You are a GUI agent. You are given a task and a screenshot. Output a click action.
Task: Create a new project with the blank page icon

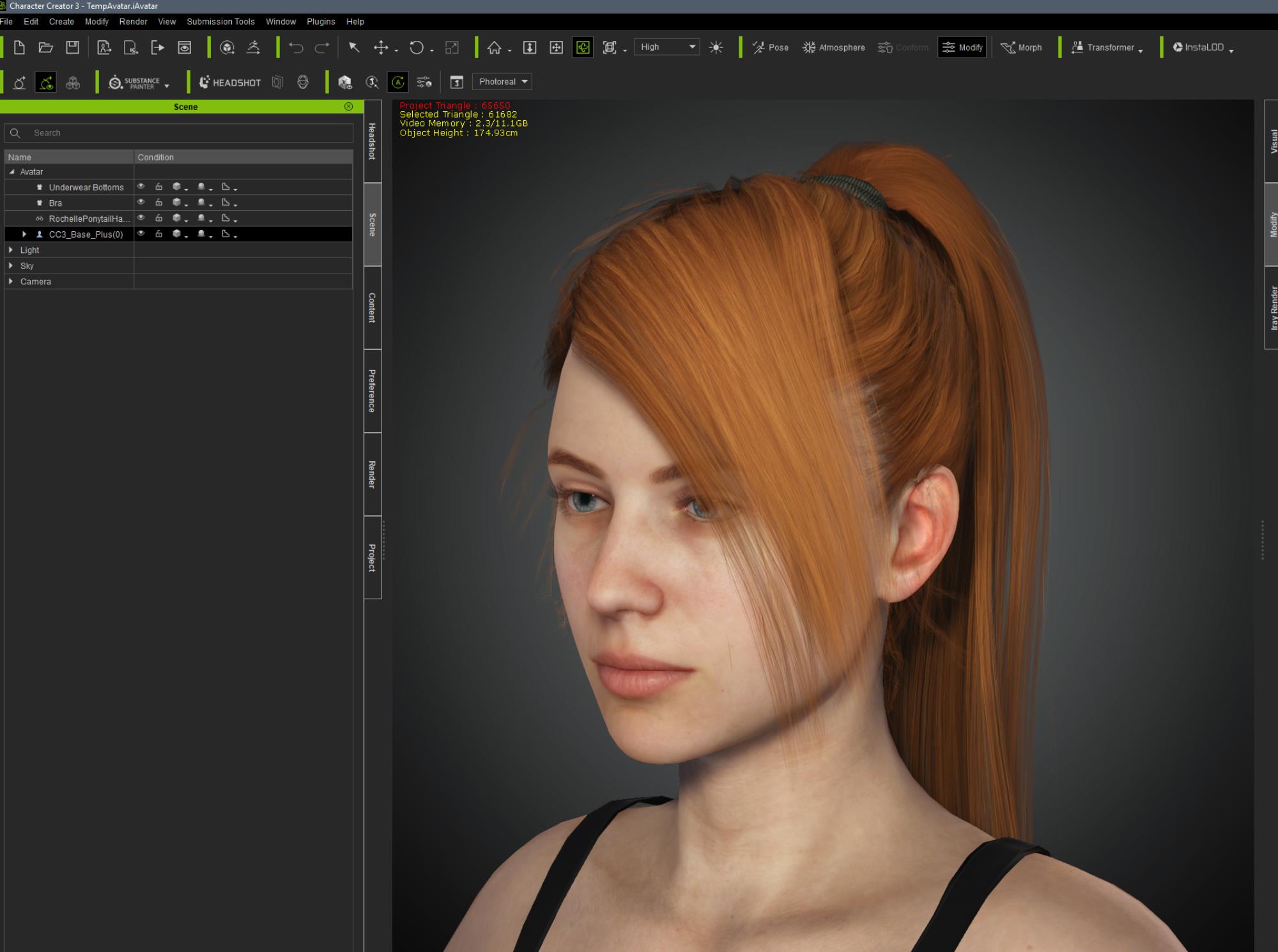coord(19,47)
